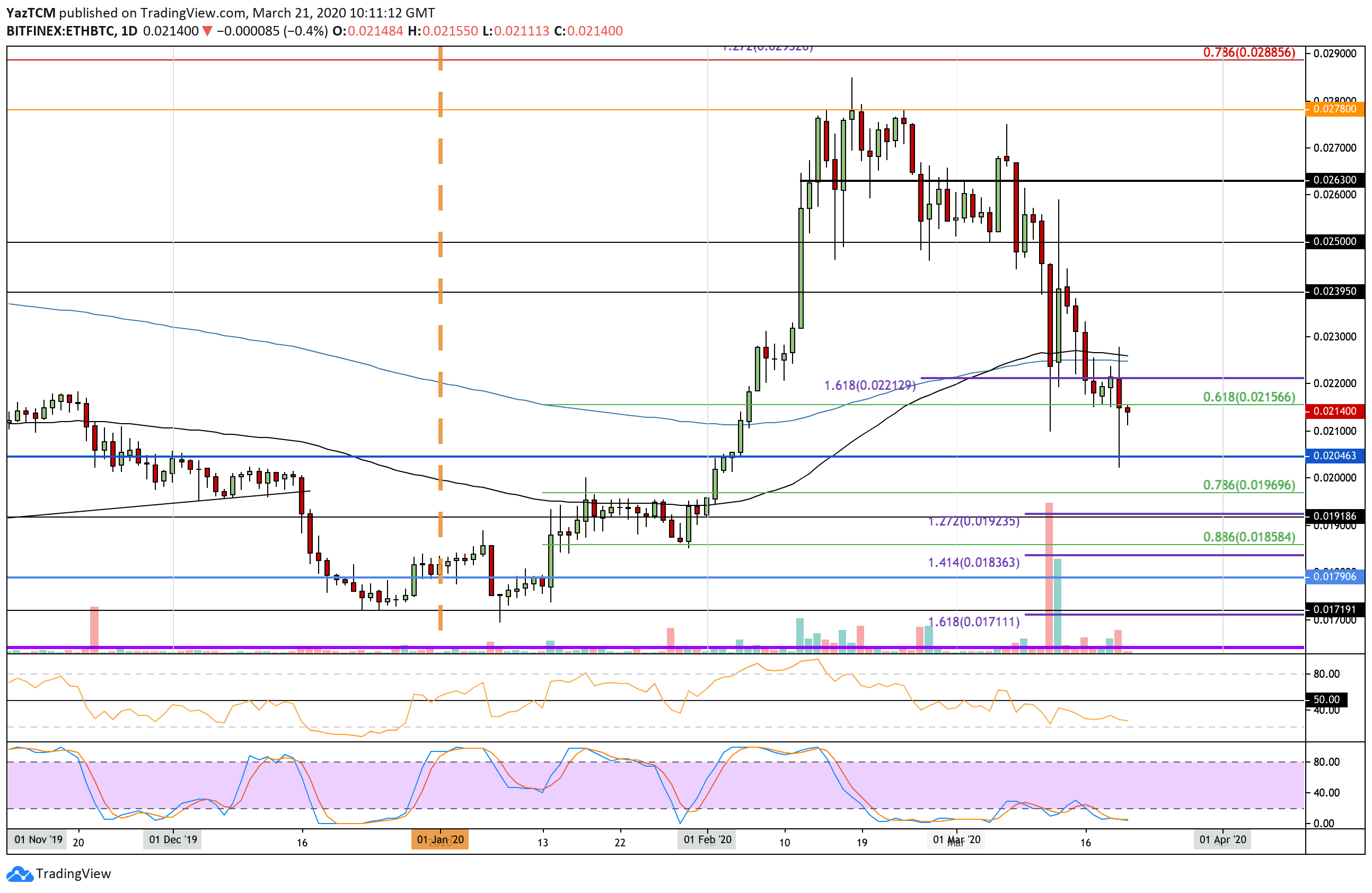Screen dimensions: 1372x893
Task: Click the TradingView brand text
Action: click(73, 874)
